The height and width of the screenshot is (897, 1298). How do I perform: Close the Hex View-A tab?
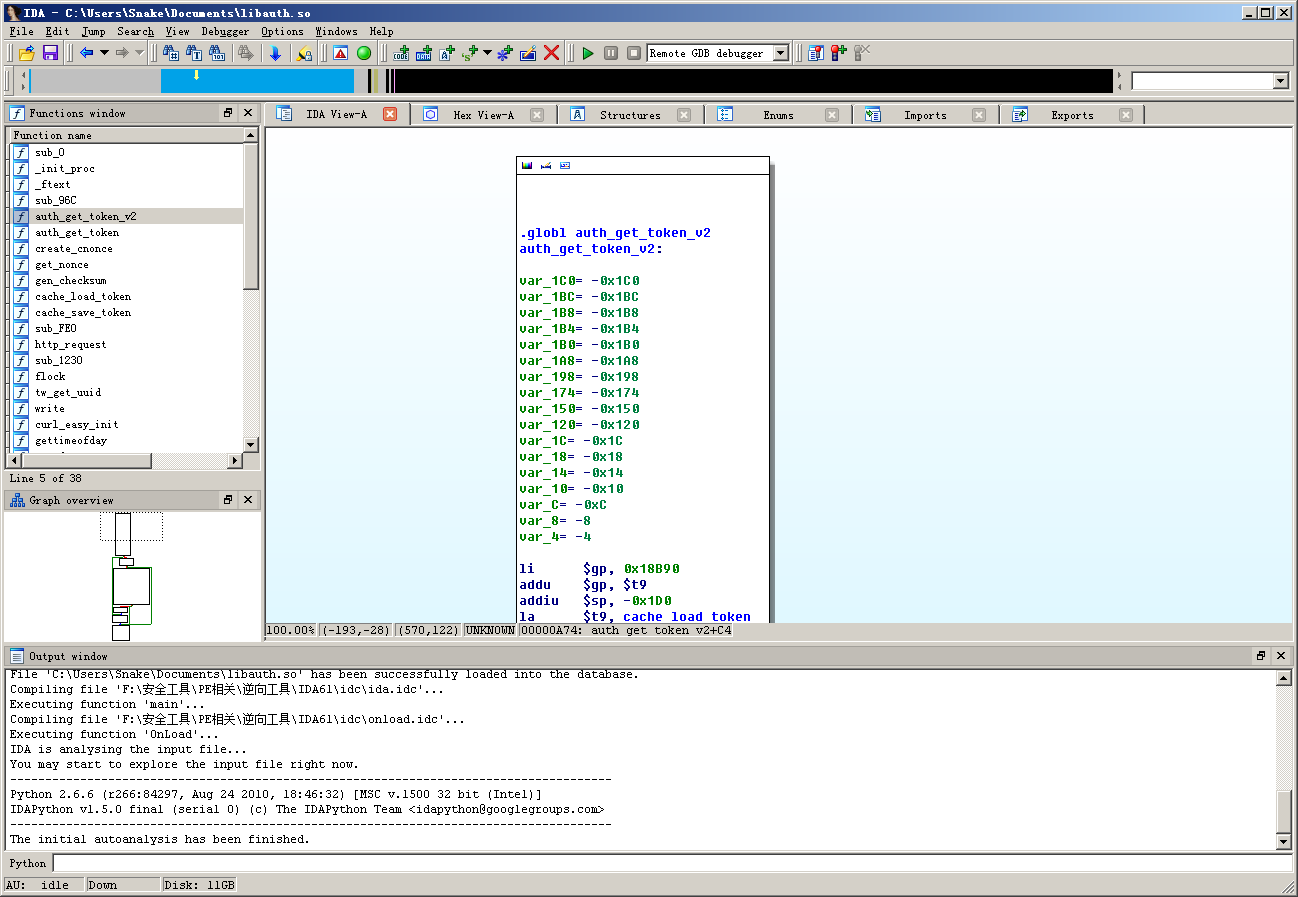[537, 115]
